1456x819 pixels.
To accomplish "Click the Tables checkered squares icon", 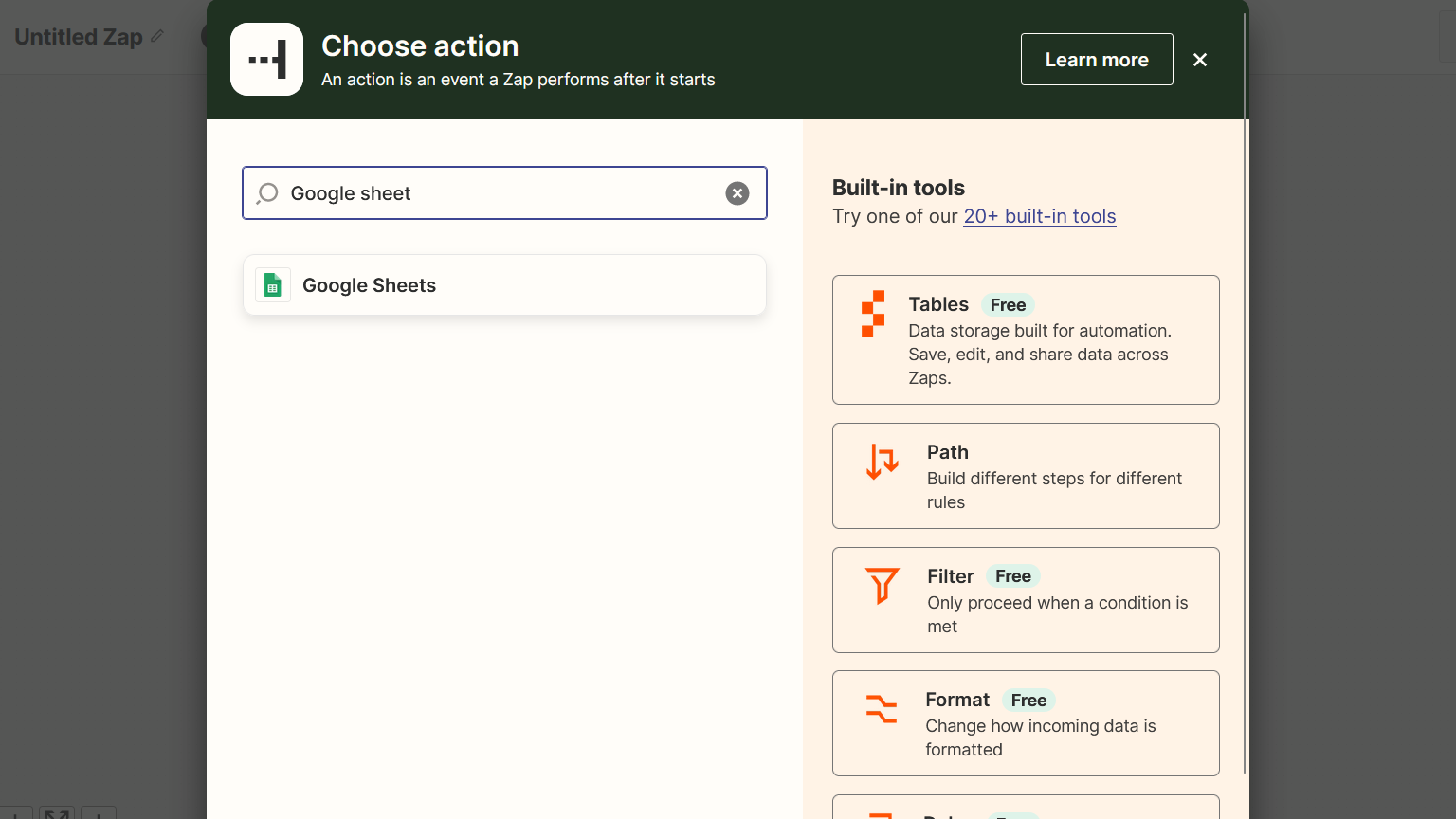I will (873, 314).
